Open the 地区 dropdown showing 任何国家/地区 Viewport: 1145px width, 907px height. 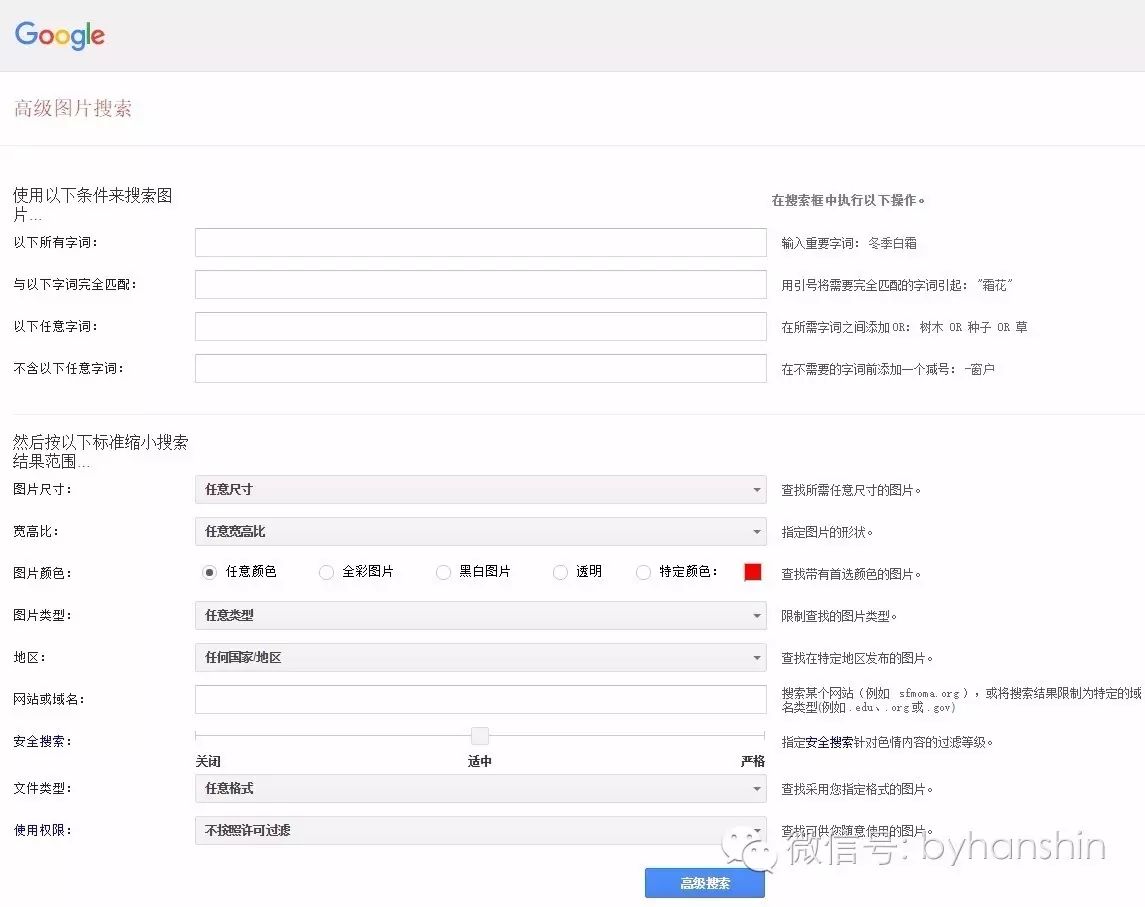pos(480,657)
